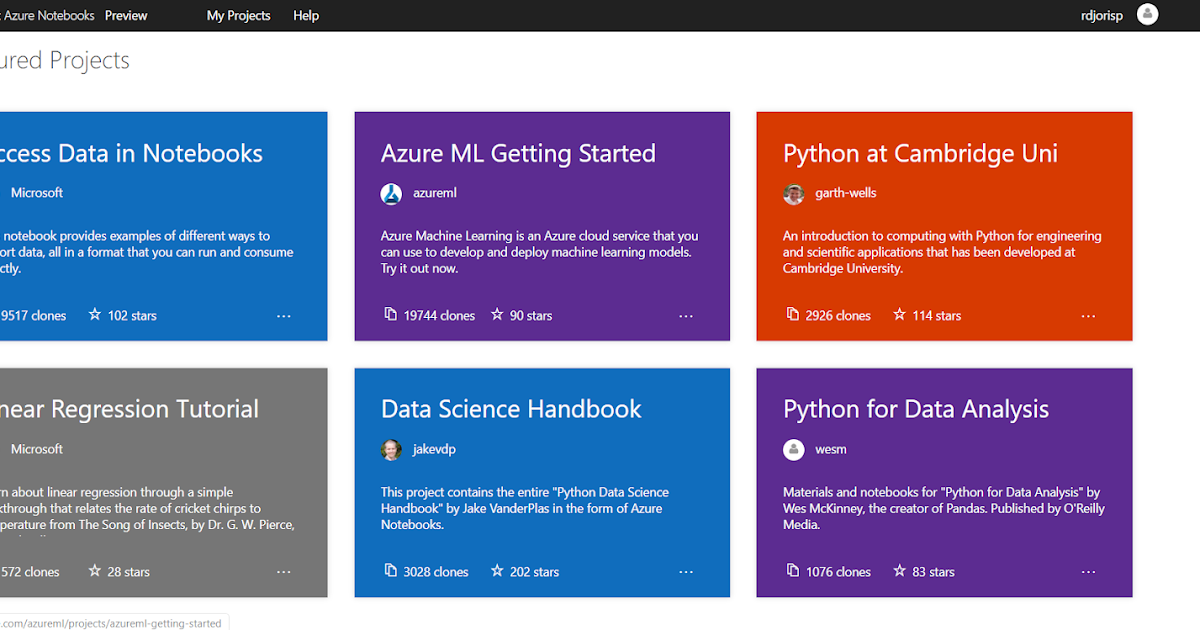
Task: Click the user profile avatar icon top-right
Action: click(1147, 14)
